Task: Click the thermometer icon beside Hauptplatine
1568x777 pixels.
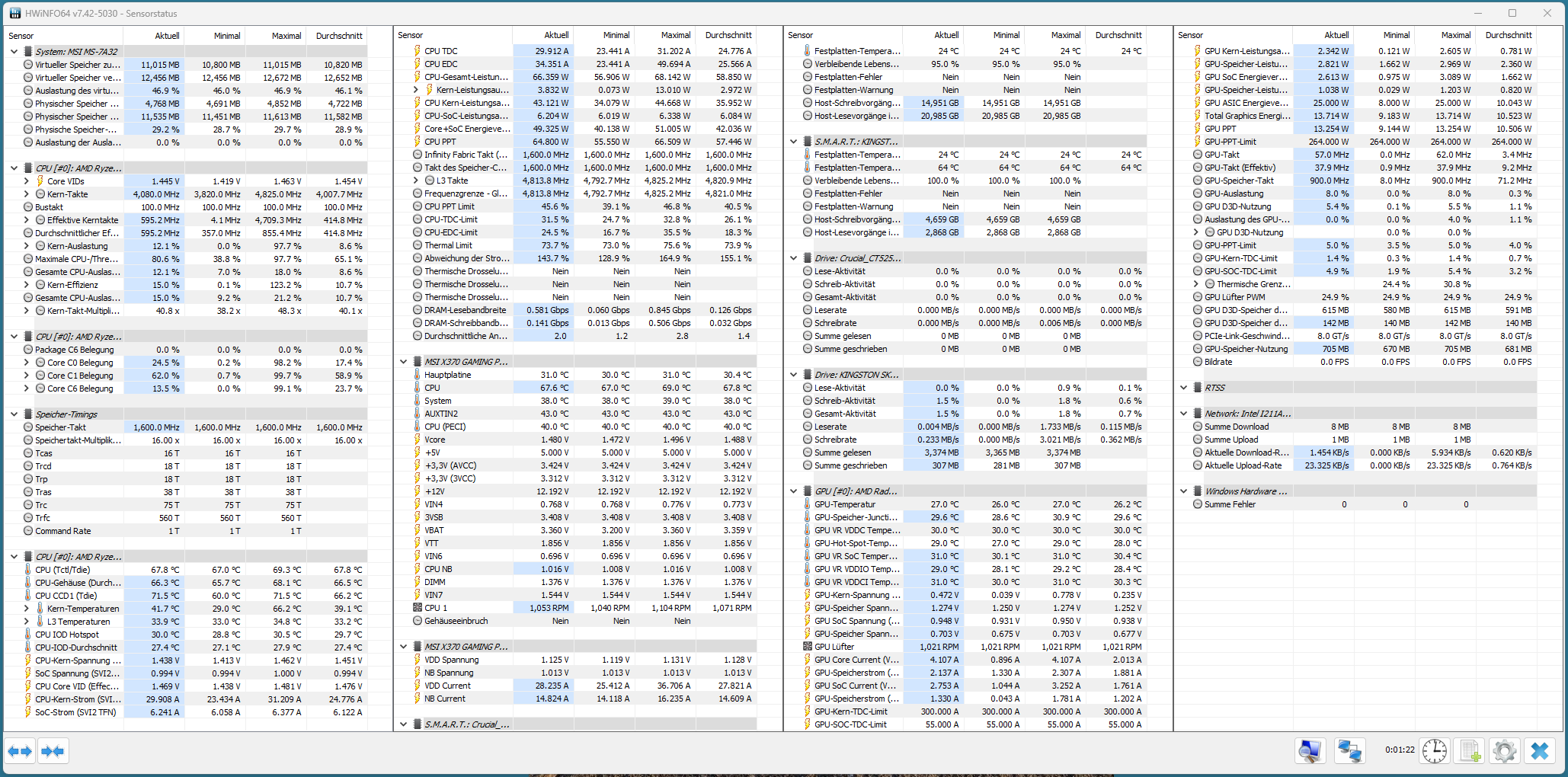Action: pyautogui.click(x=417, y=375)
